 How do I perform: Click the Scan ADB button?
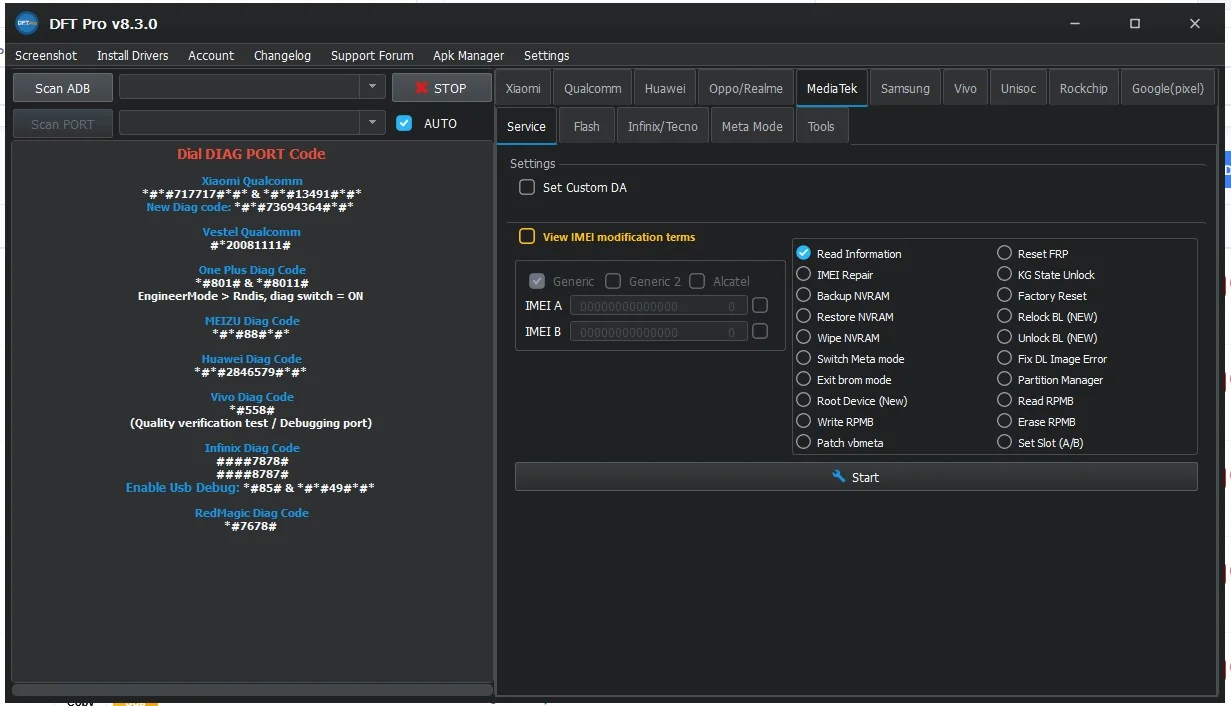(62, 88)
